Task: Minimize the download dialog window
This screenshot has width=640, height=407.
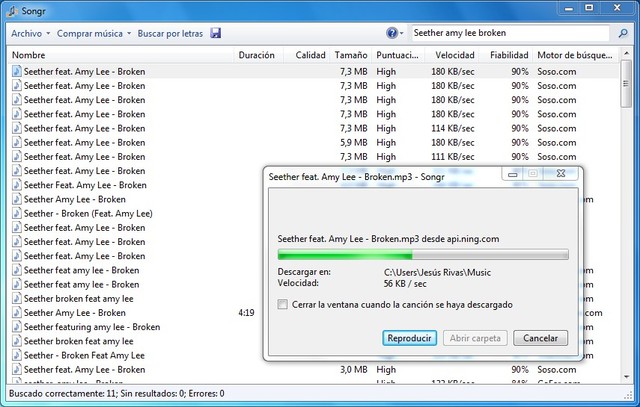Action: point(513,174)
